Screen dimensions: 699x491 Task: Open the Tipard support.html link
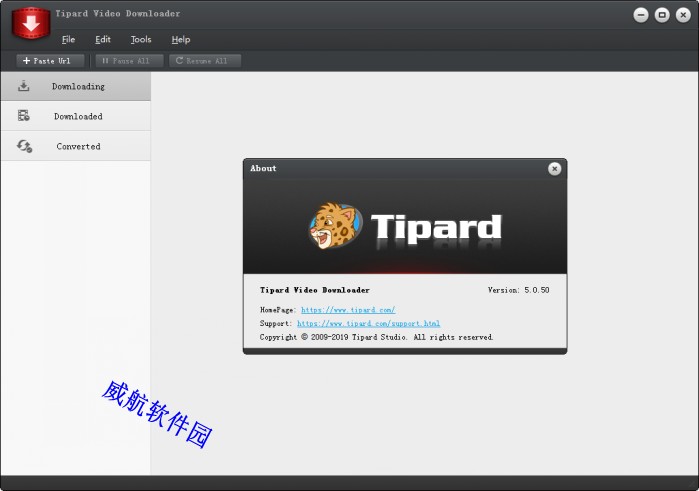coord(369,323)
